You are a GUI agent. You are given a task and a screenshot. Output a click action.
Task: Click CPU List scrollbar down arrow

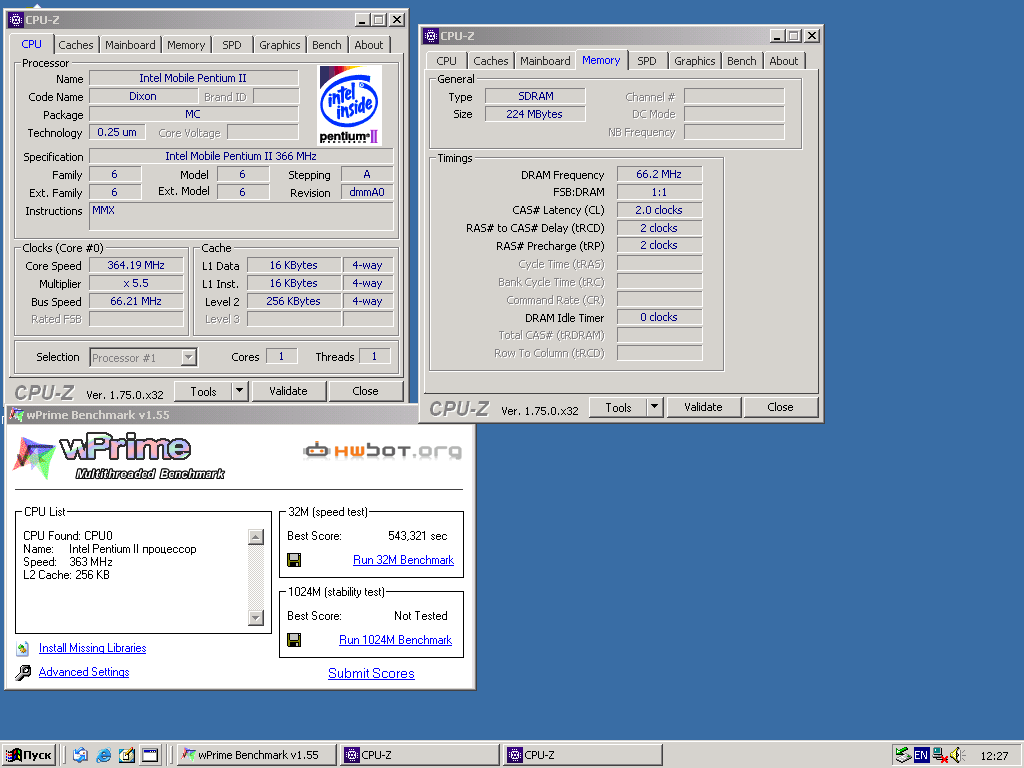coord(256,617)
